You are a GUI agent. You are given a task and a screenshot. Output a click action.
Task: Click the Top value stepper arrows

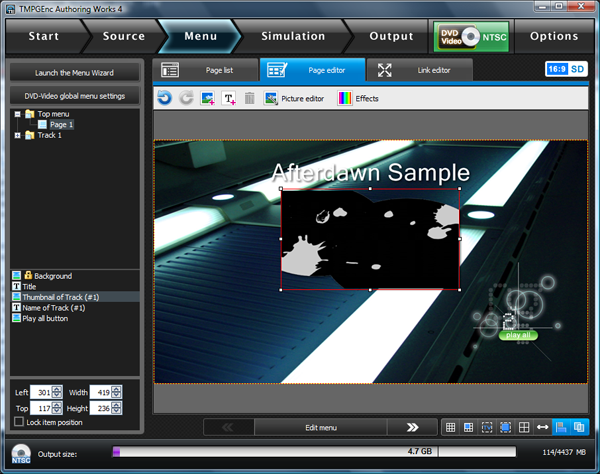tap(57, 408)
